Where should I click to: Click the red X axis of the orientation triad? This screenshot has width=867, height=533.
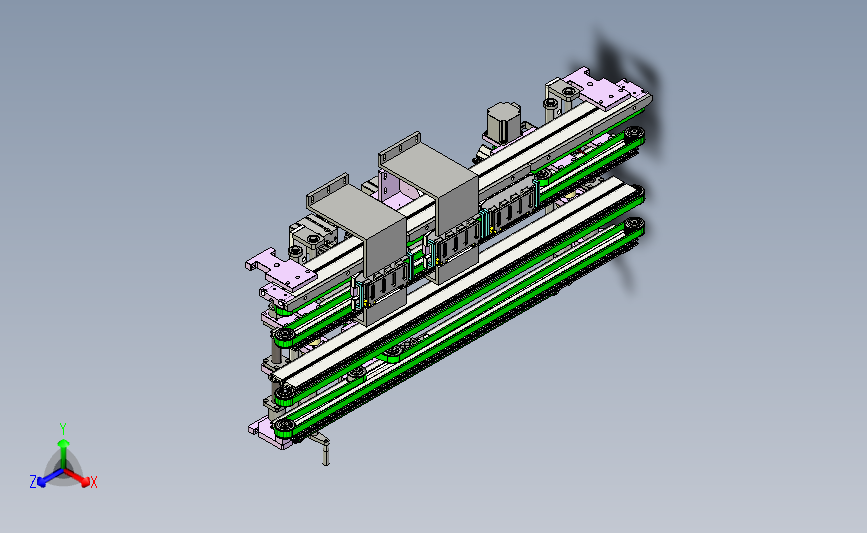(x=80, y=479)
